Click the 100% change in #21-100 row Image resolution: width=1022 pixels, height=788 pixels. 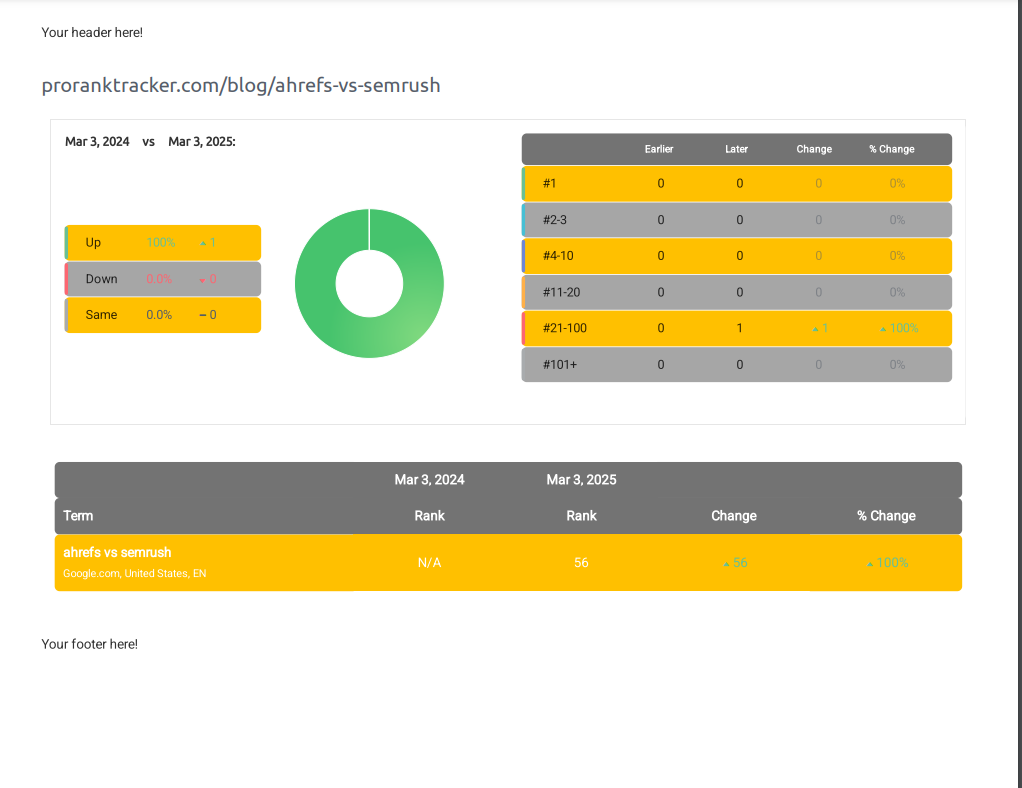903,328
